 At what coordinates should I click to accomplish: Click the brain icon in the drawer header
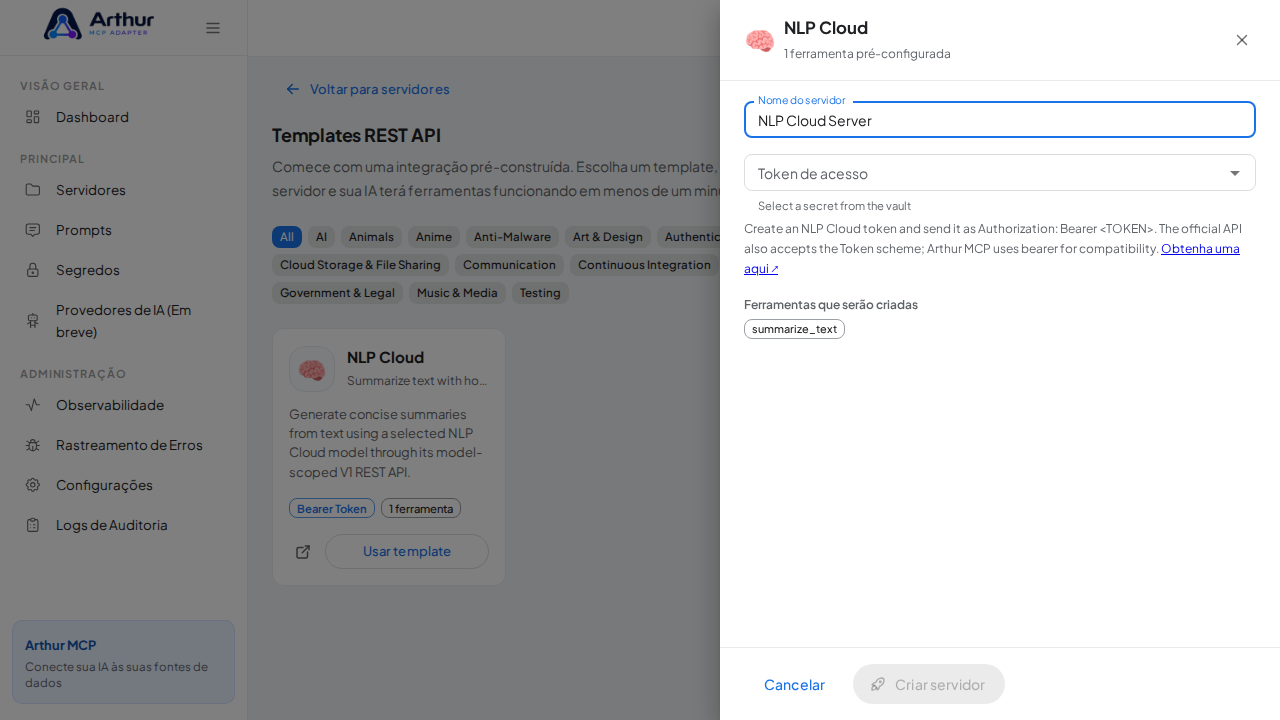[x=760, y=40]
